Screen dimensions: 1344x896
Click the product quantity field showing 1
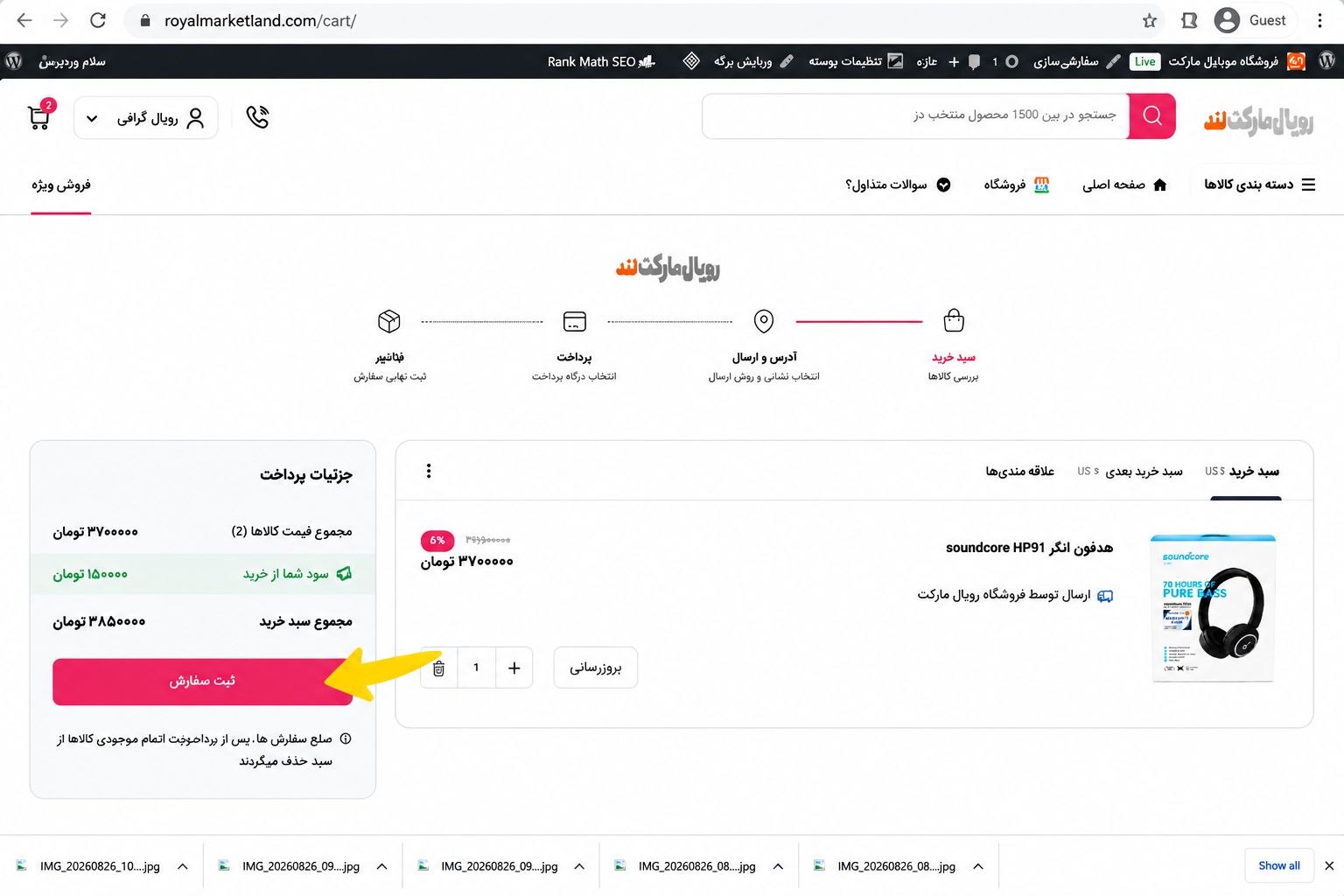(476, 668)
